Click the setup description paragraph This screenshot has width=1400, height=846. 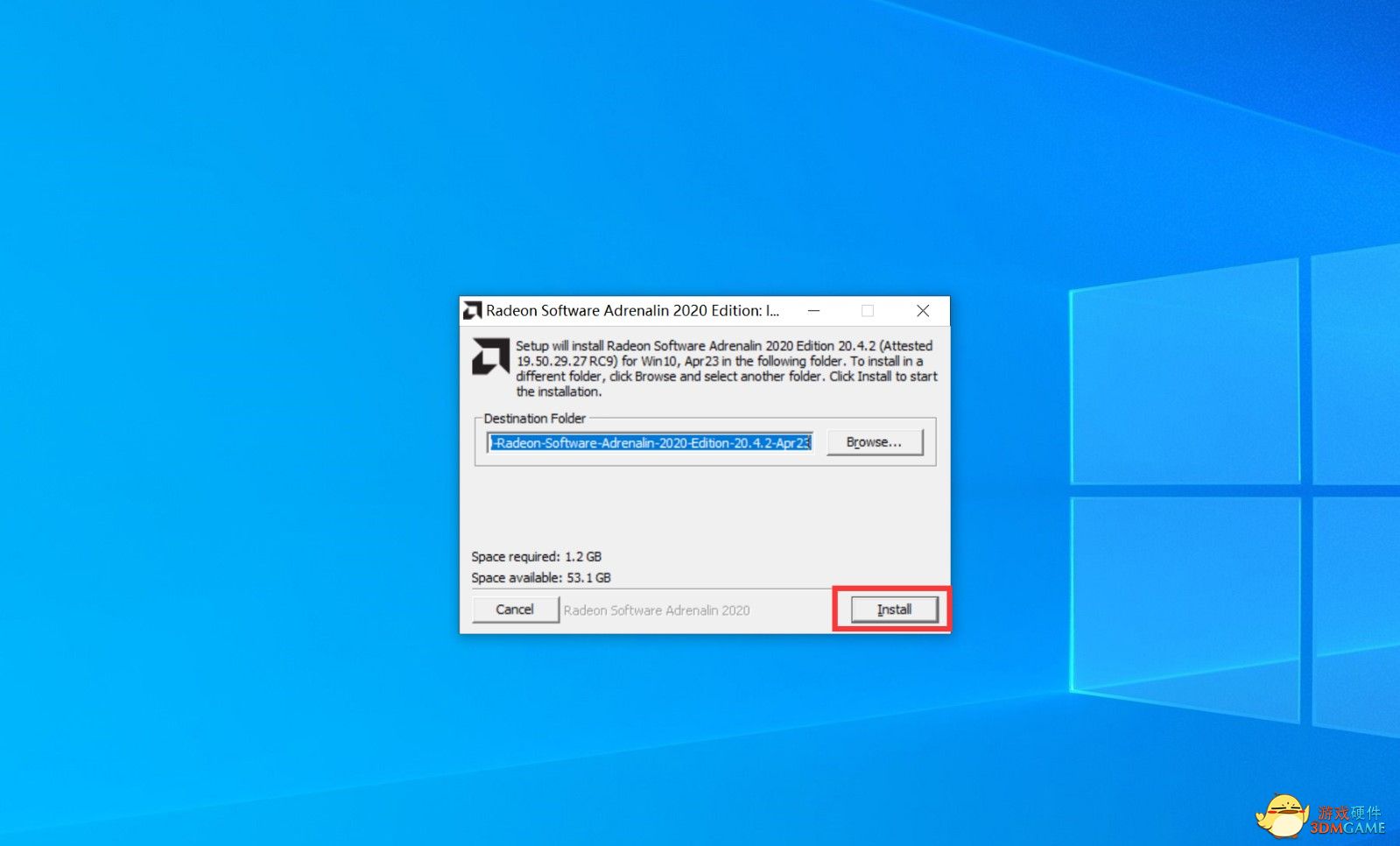(726, 369)
